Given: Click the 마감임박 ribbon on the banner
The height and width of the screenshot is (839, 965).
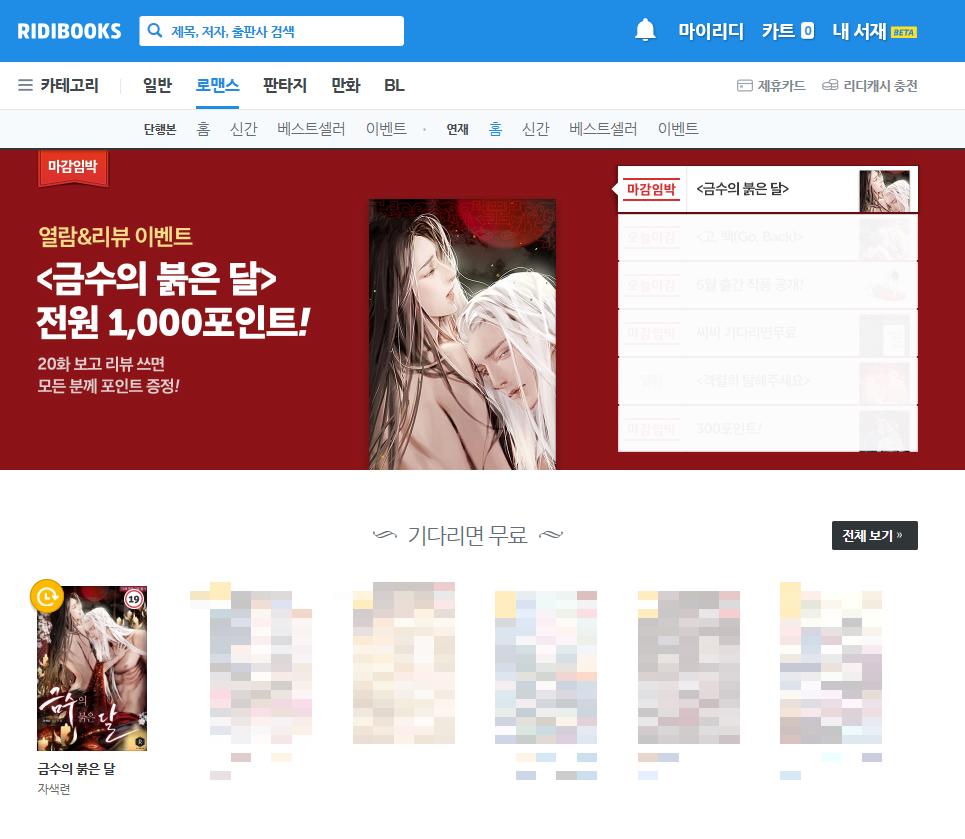Looking at the screenshot, I should coord(73,167).
